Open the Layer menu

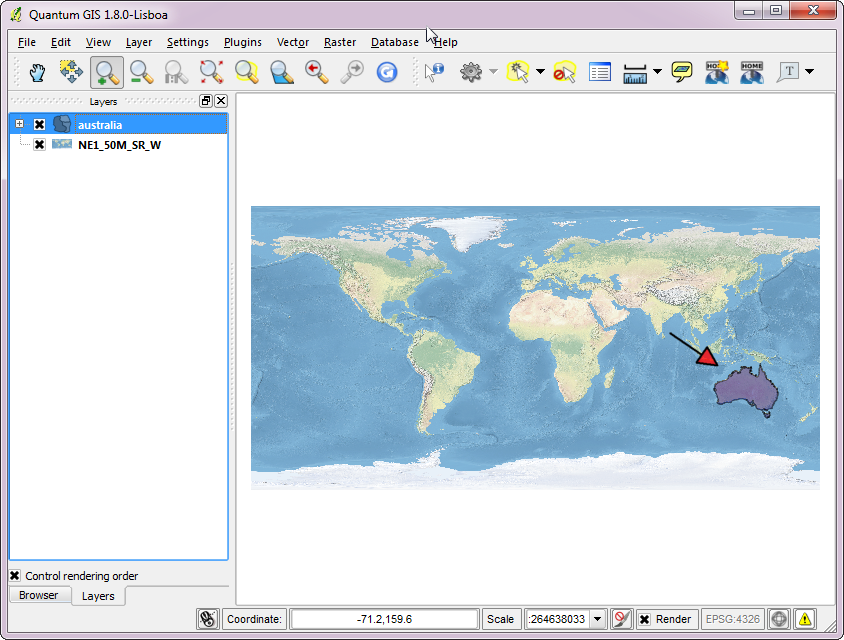(139, 42)
